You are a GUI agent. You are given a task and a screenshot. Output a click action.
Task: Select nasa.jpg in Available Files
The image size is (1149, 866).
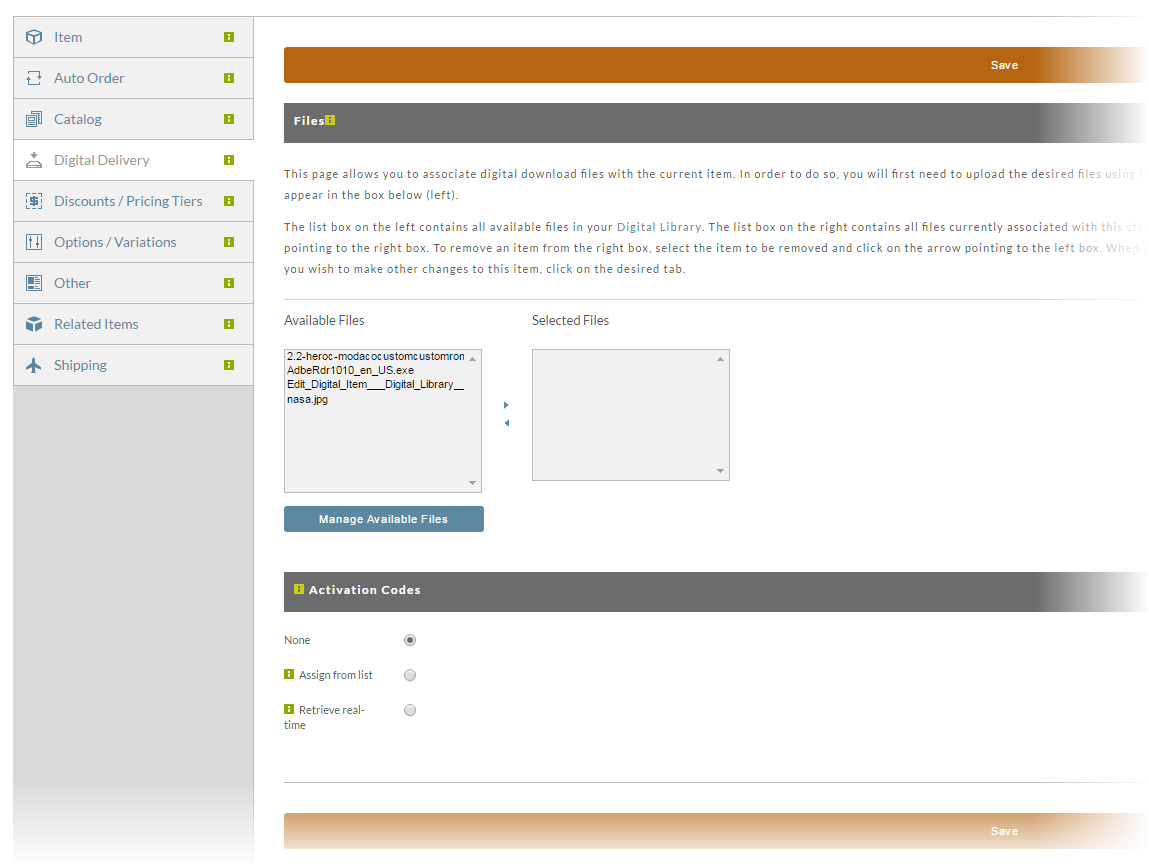(307, 400)
